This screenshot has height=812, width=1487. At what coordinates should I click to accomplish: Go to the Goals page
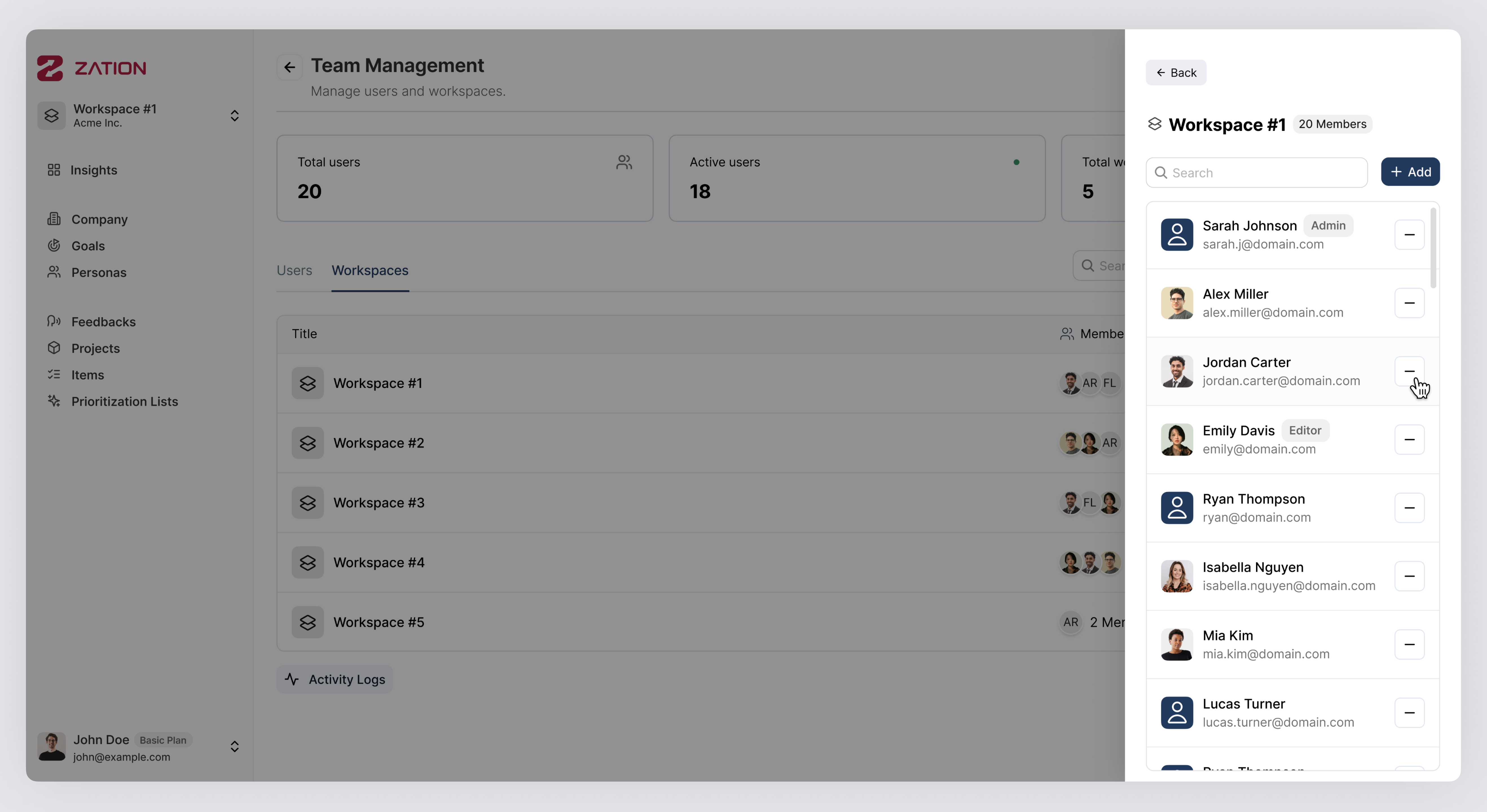point(88,246)
